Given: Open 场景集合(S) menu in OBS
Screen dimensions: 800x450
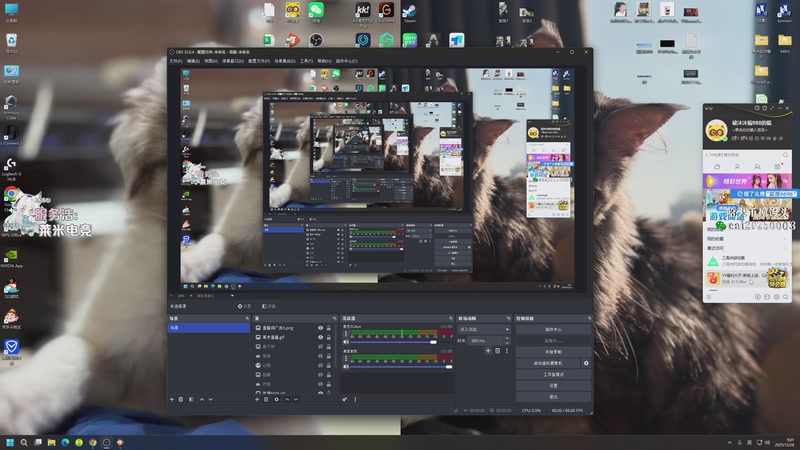Looking at the screenshot, I should (x=285, y=61).
